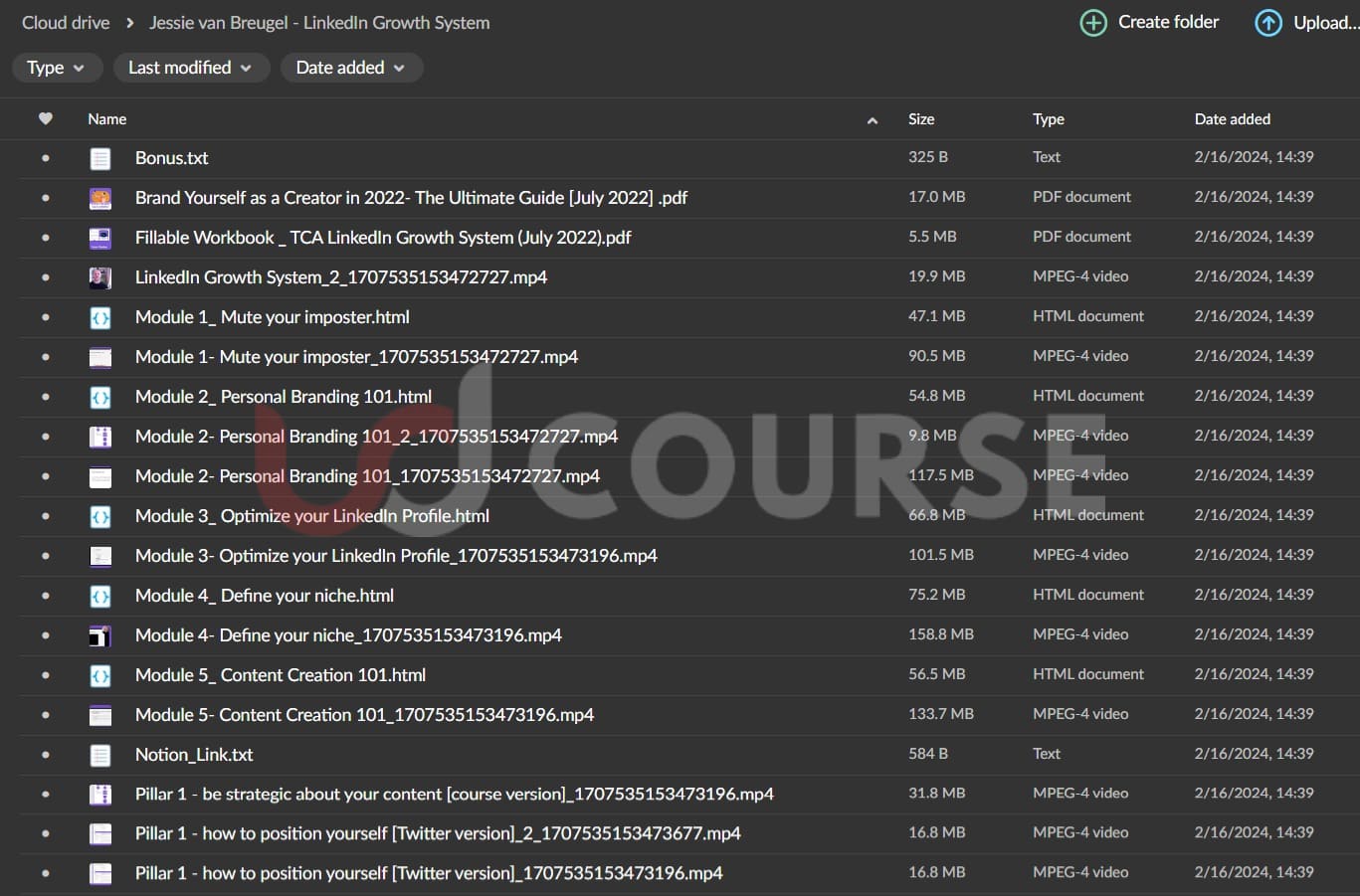The image size is (1360, 896).
Task: Open the Type filter dropdown
Action: click(x=55, y=68)
